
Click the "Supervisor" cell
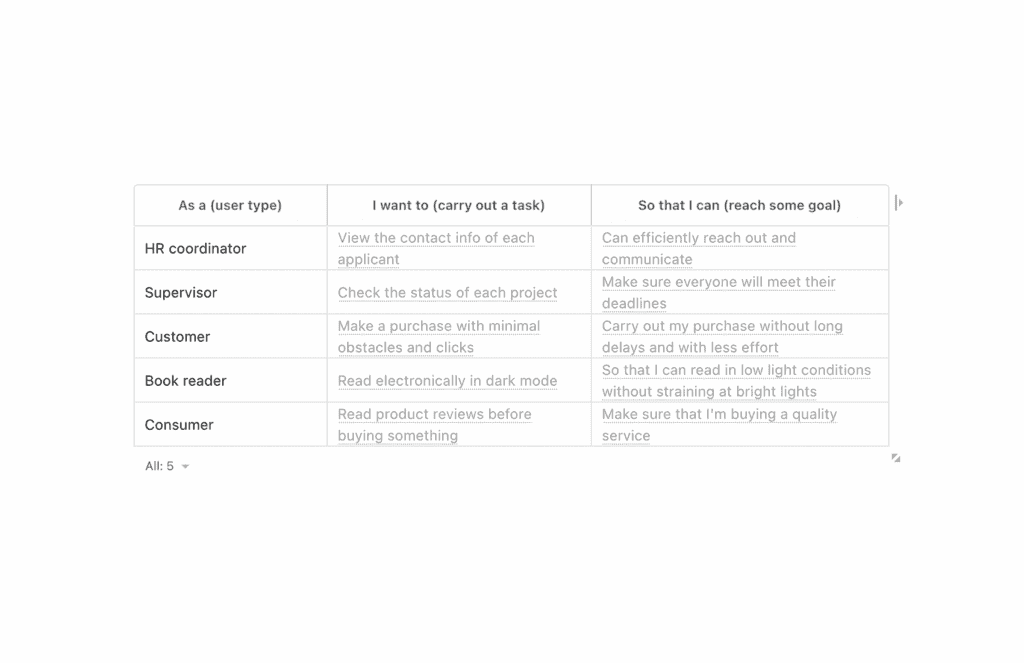pyautogui.click(x=181, y=293)
